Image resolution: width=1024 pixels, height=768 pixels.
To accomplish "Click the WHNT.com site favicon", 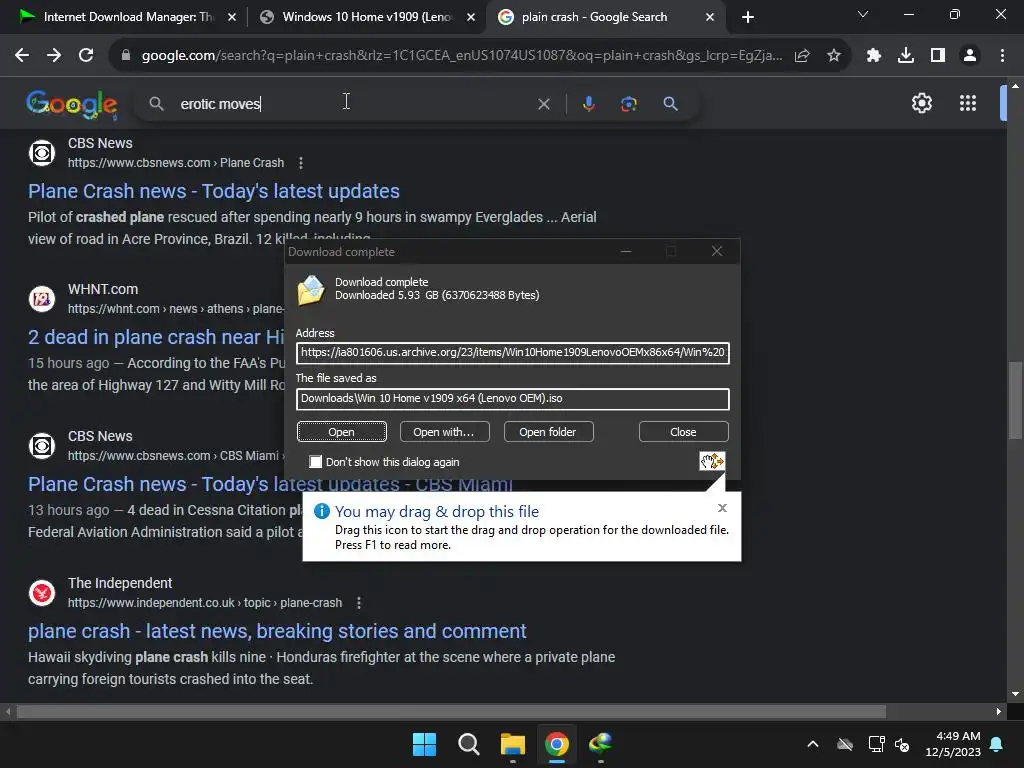I will click(x=42, y=299).
